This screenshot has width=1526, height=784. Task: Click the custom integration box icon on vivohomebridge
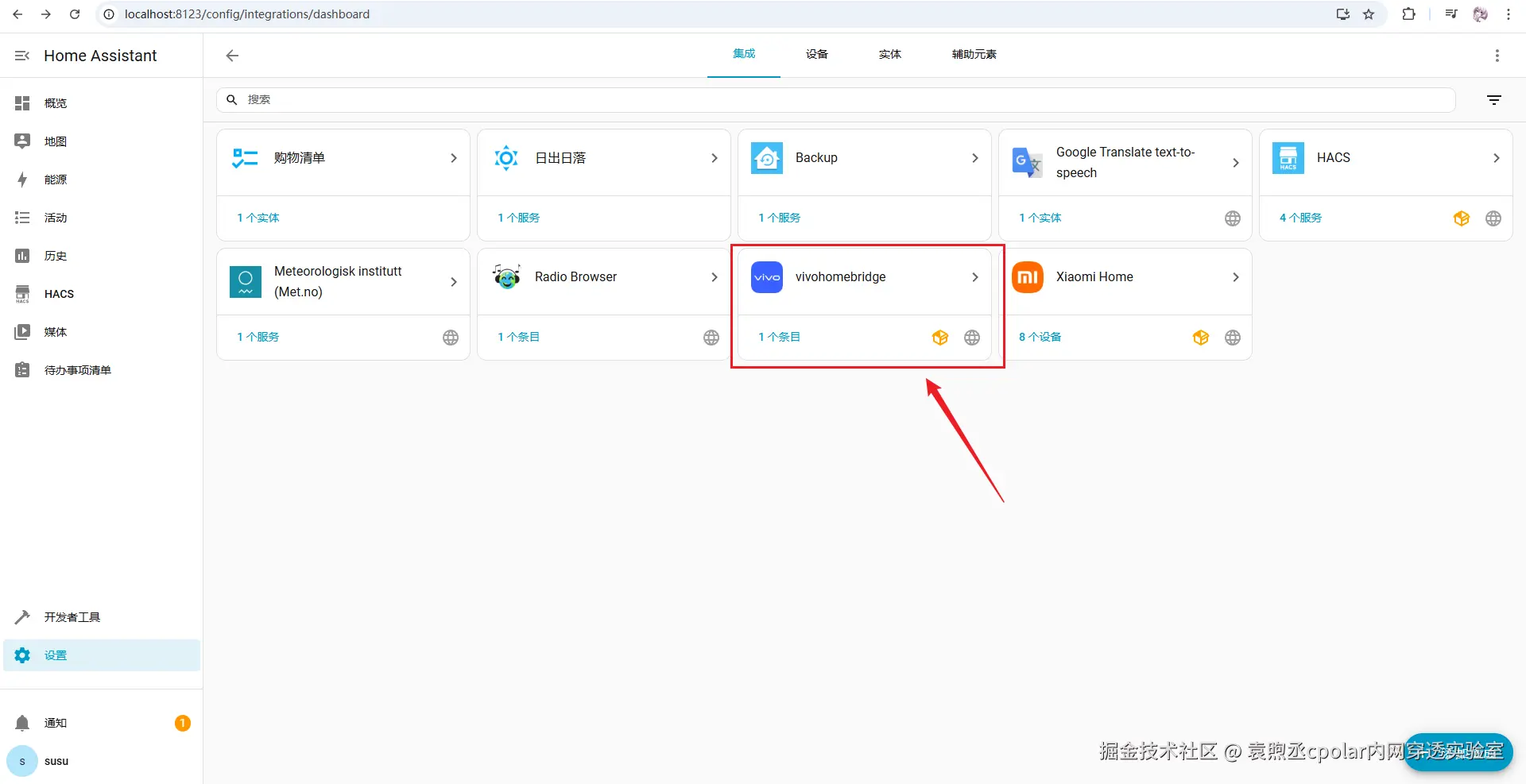[940, 338]
